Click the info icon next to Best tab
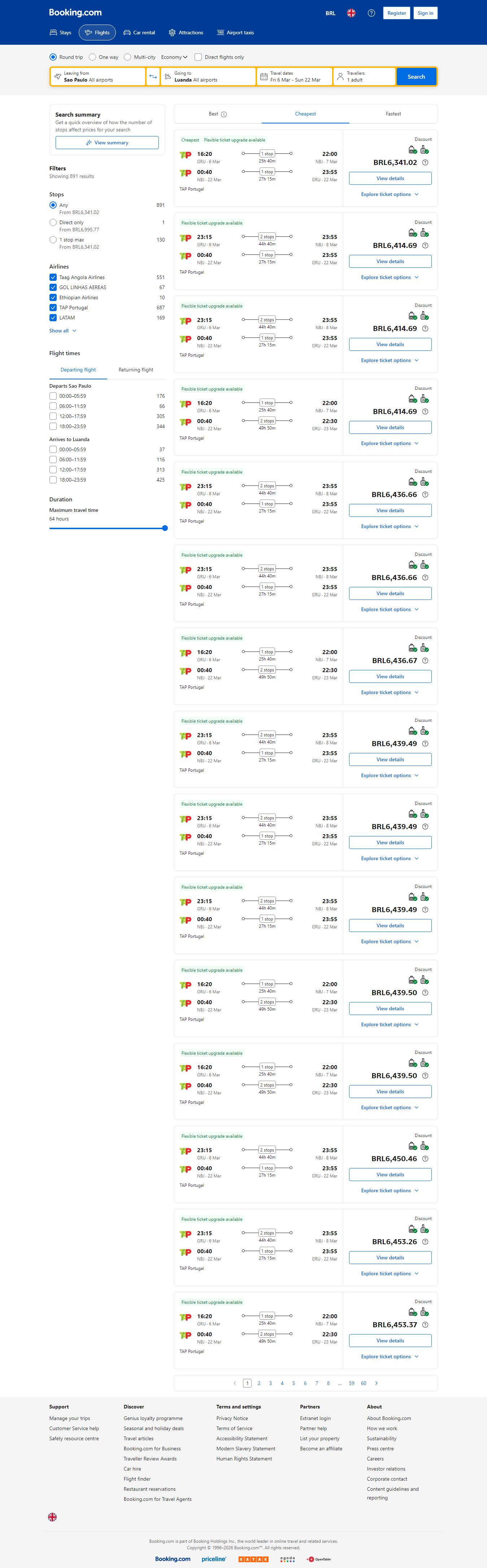This screenshot has height=1568, width=487. 224,114
